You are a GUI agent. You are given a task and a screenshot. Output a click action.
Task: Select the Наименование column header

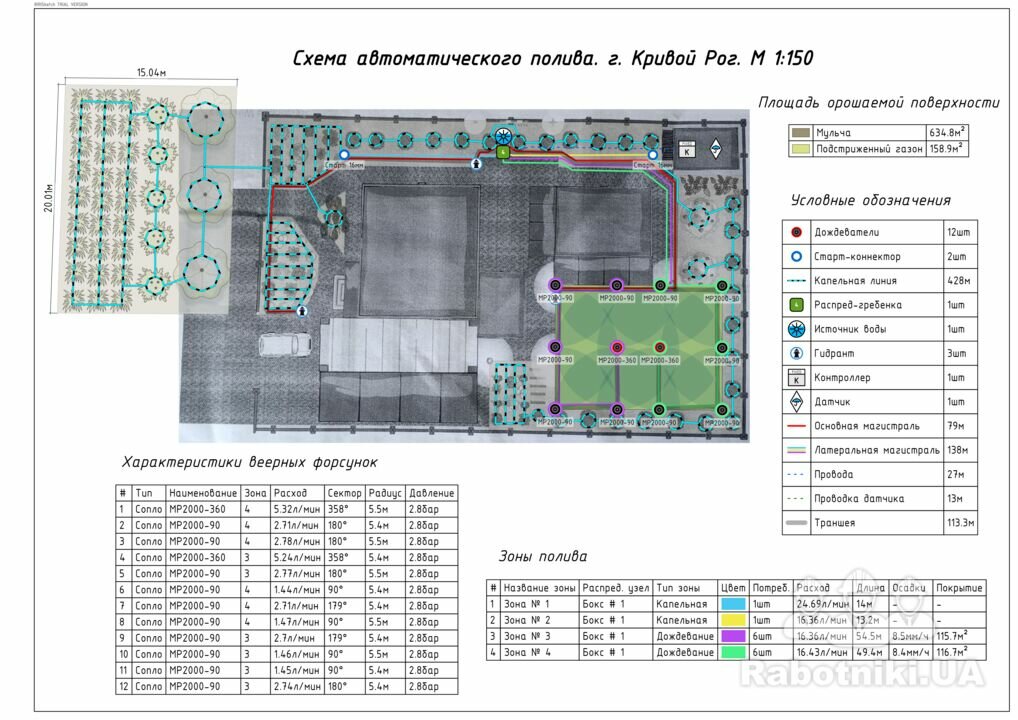pyautogui.click(x=203, y=493)
